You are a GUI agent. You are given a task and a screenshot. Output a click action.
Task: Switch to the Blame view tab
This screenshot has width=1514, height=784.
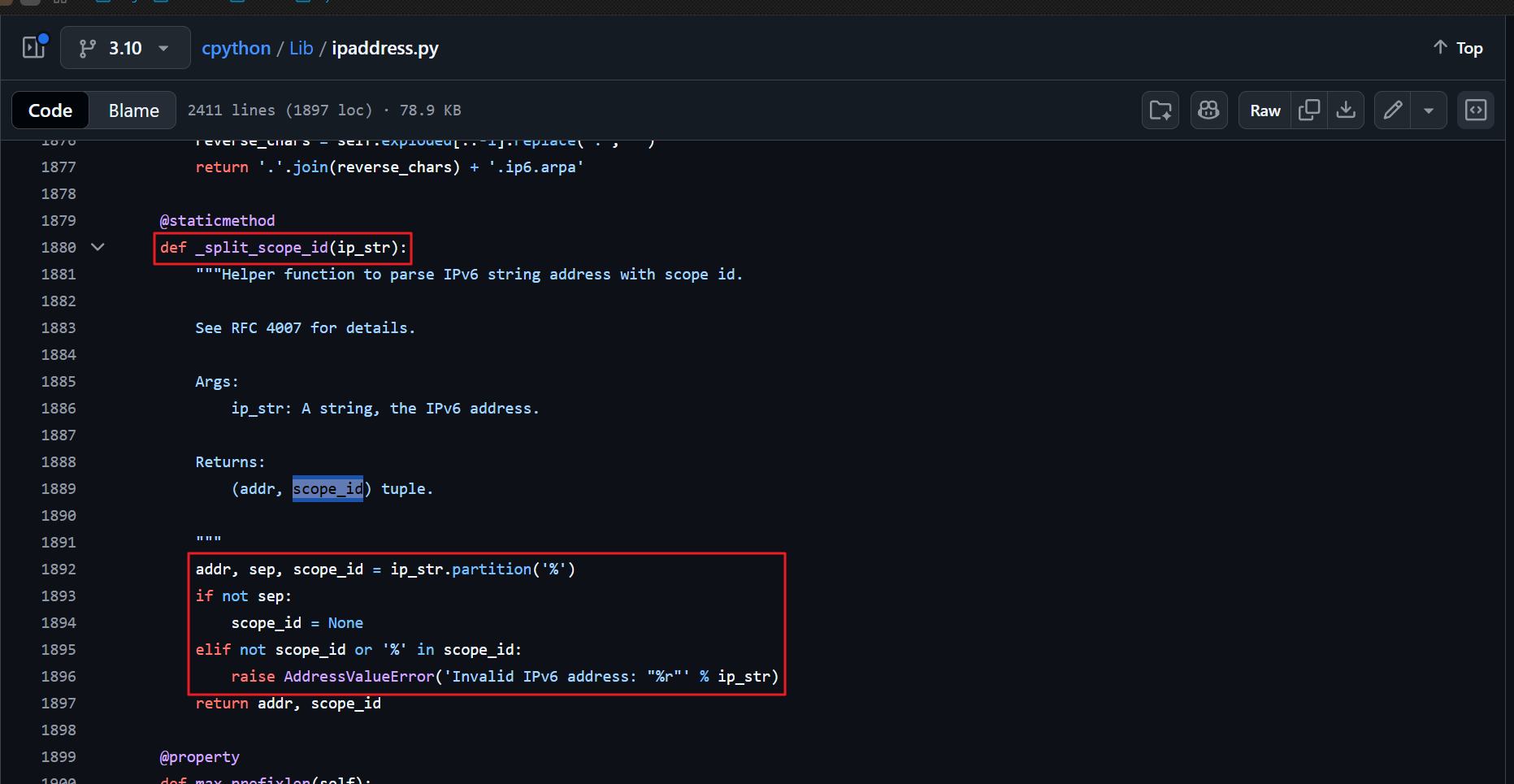coord(134,110)
